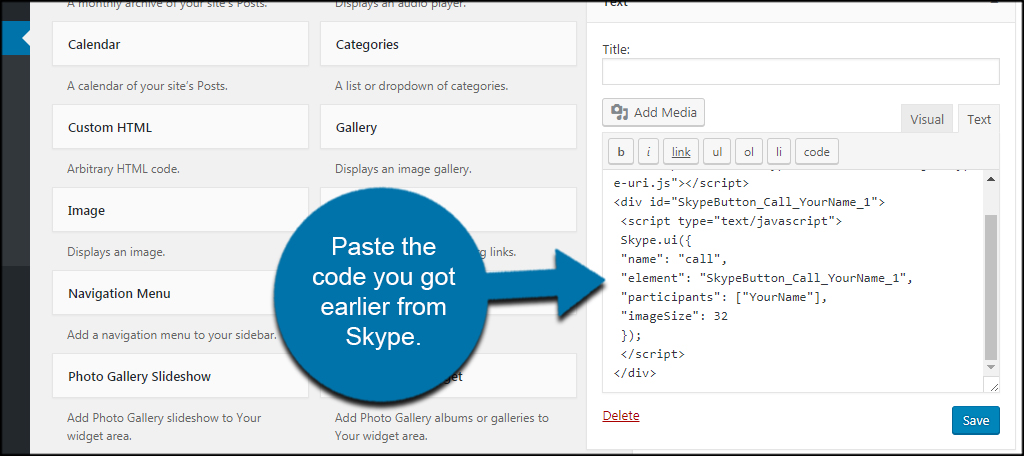Click the 'Arbitrary HTML code.' description

pyautogui.click(x=123, y=169)
